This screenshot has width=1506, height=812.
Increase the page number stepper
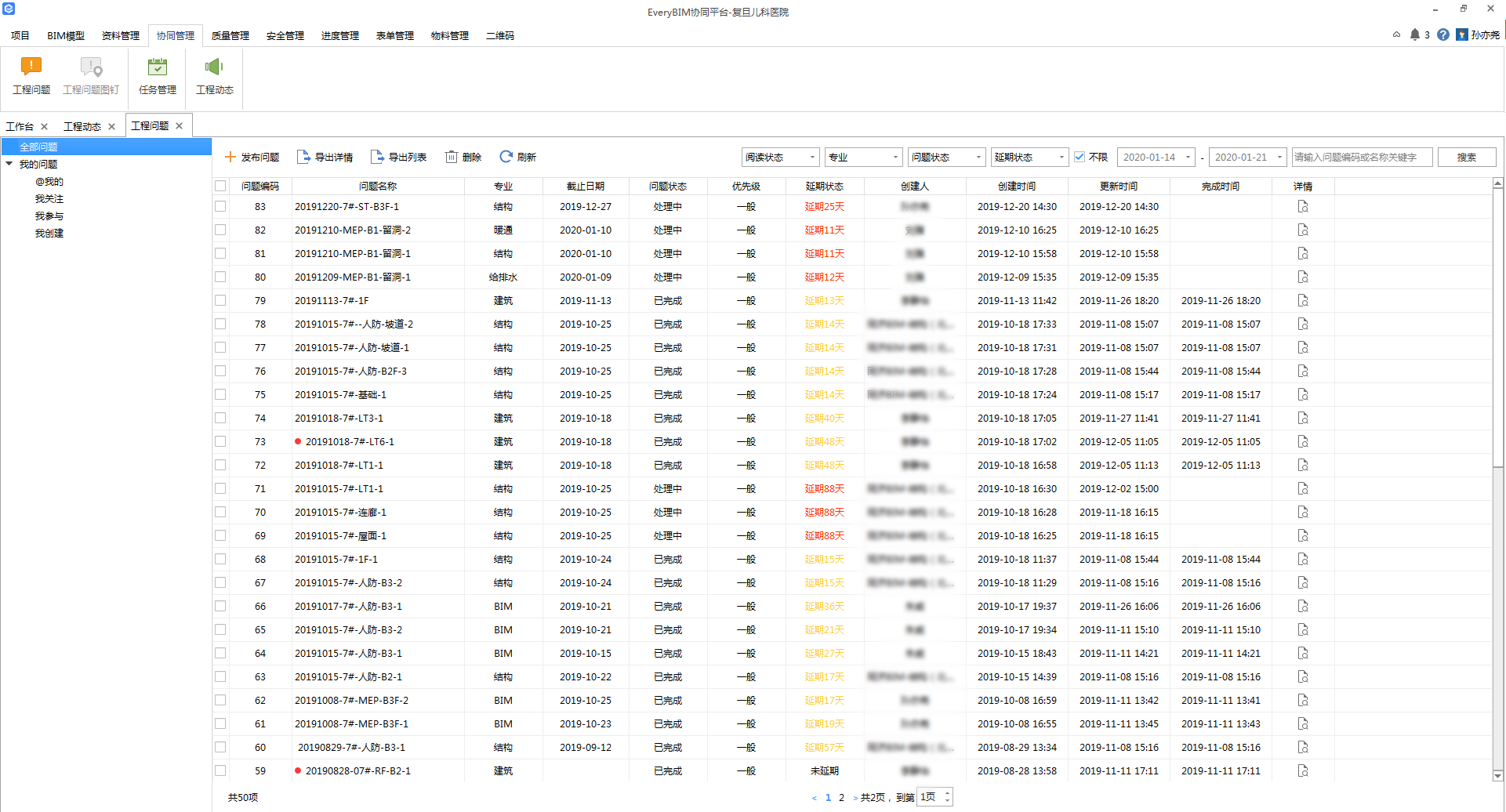click(948, 792)
